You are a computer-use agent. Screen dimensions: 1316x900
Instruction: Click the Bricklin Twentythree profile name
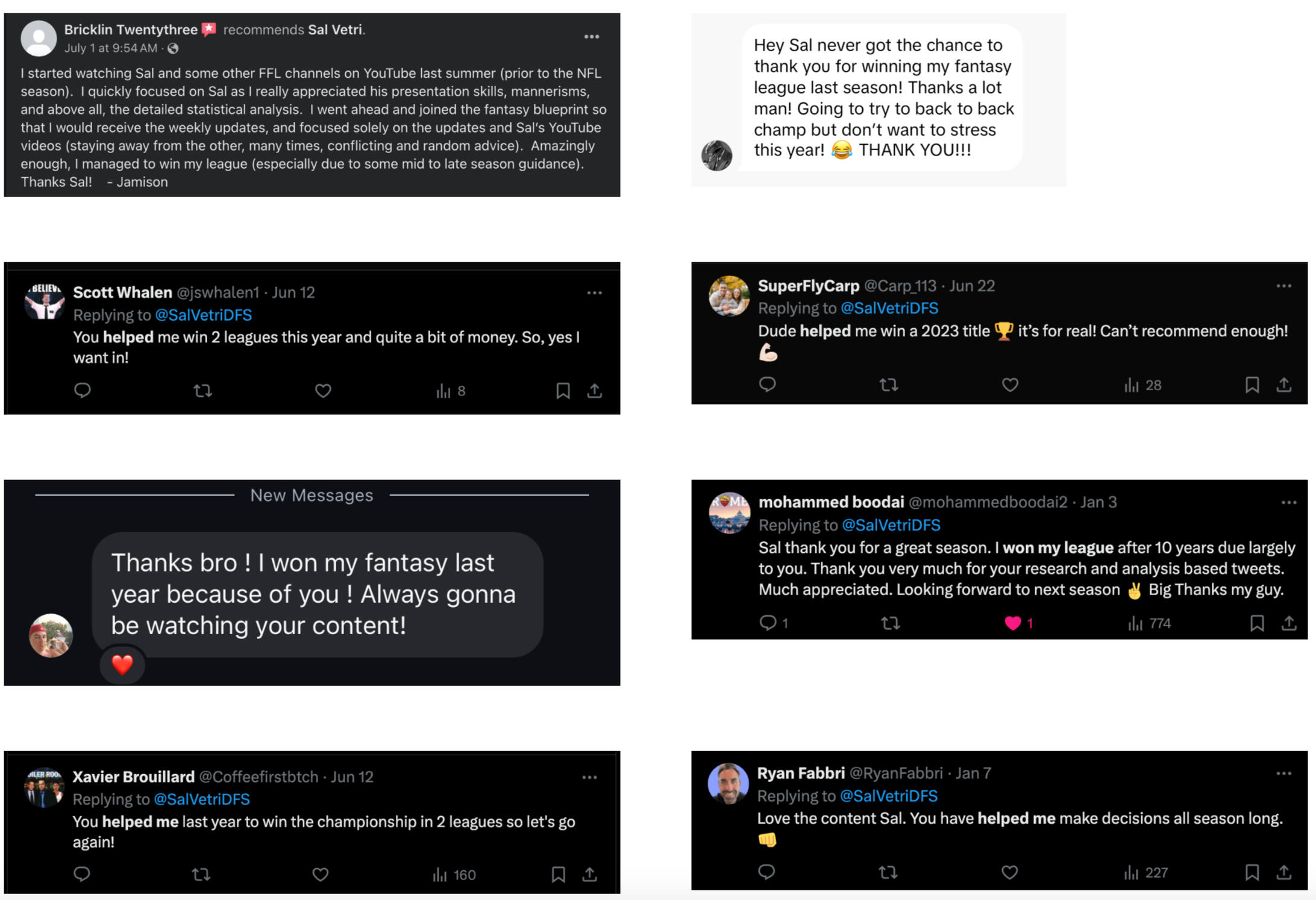131,30
